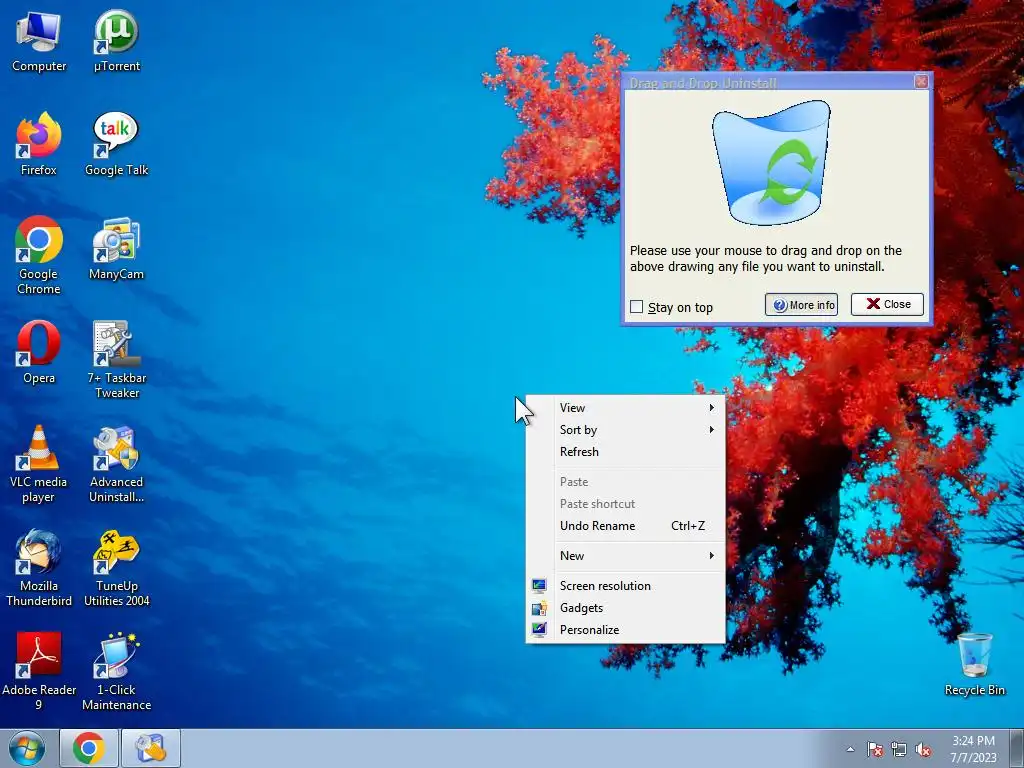Click the More info button

[x=801, y=304]
